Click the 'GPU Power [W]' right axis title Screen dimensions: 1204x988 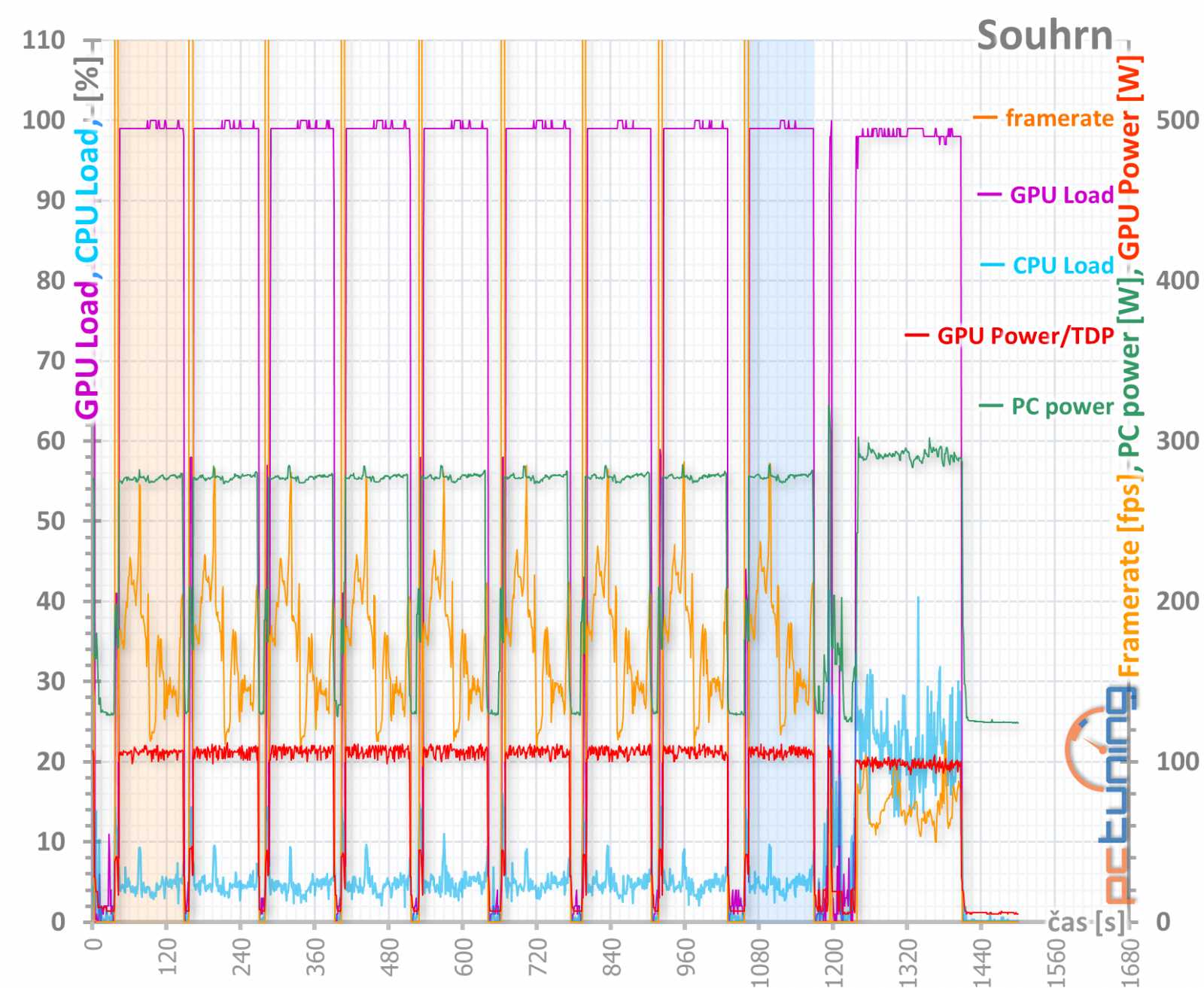coord(1129,157)
